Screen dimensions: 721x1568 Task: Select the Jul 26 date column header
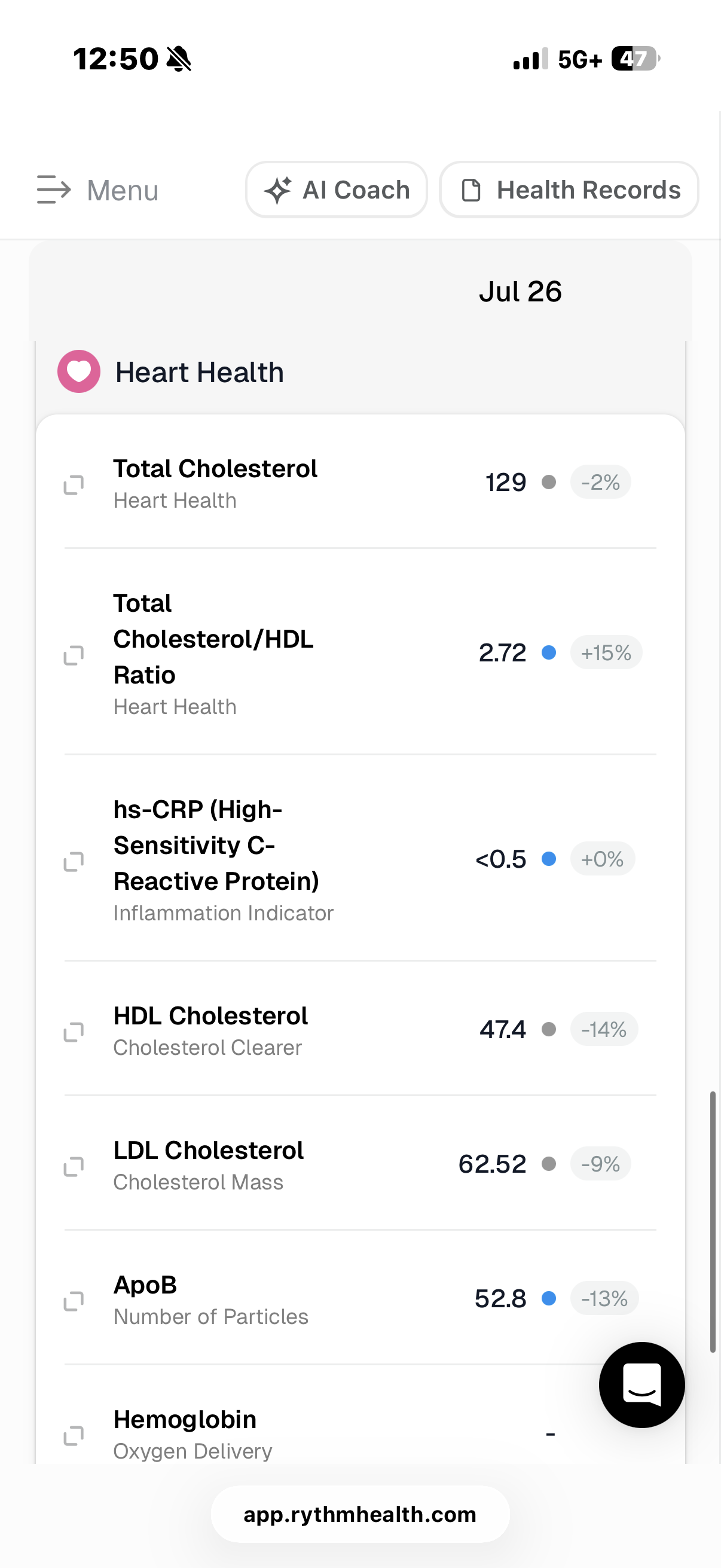(x=520, y=291)
